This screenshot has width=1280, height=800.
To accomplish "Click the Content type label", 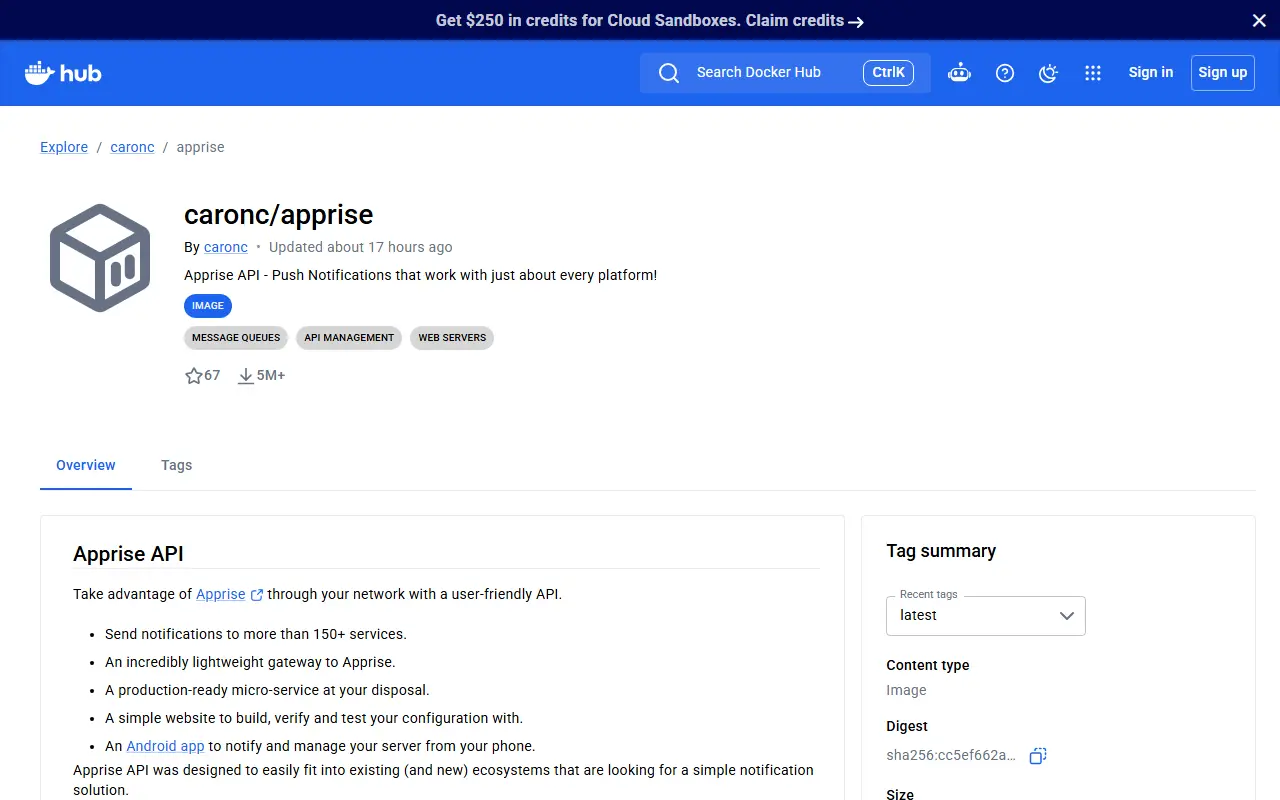I will [928, 665].
